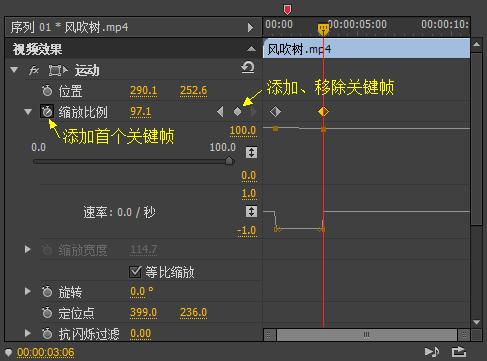Toggle animation stopwatch for 缩放比例

pos(47,112)
